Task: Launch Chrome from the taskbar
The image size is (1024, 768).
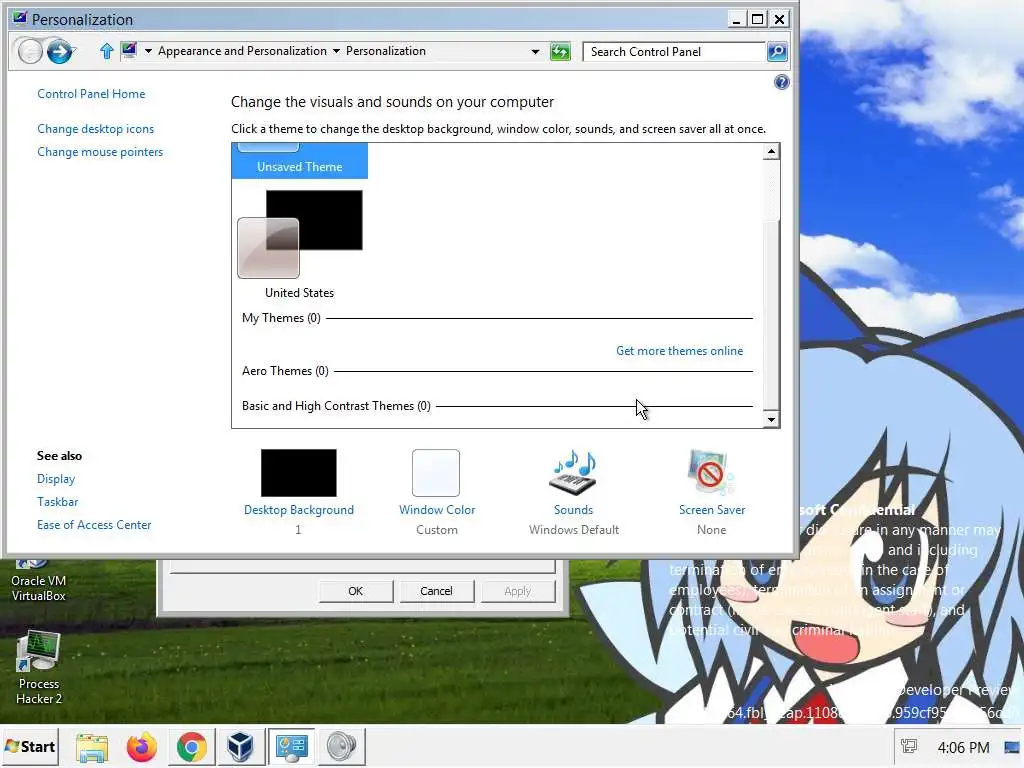Action: (191, 747)
